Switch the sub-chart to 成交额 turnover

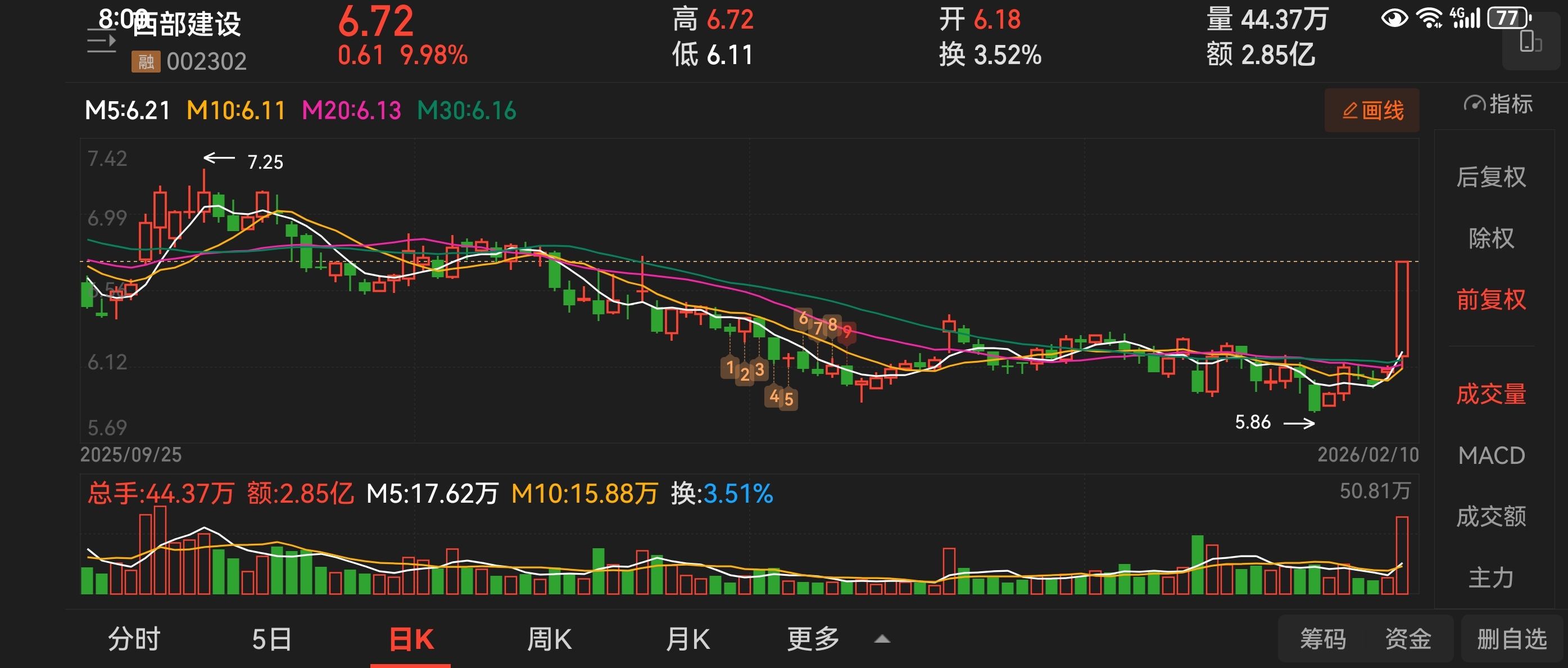pyautogui.click(x=1490, y=516)
